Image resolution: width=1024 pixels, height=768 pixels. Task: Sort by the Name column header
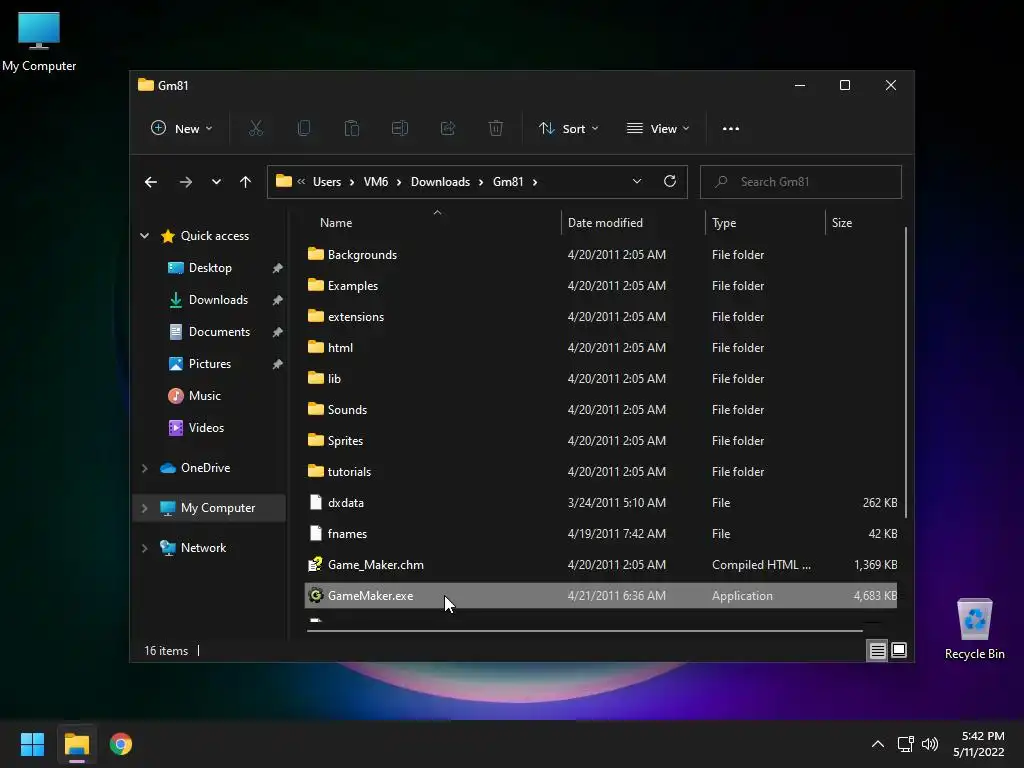(433, 223)
